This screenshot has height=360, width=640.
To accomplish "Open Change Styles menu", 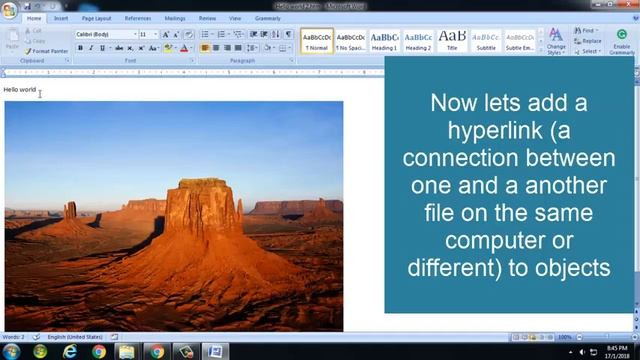I will [x=556, y=41].
